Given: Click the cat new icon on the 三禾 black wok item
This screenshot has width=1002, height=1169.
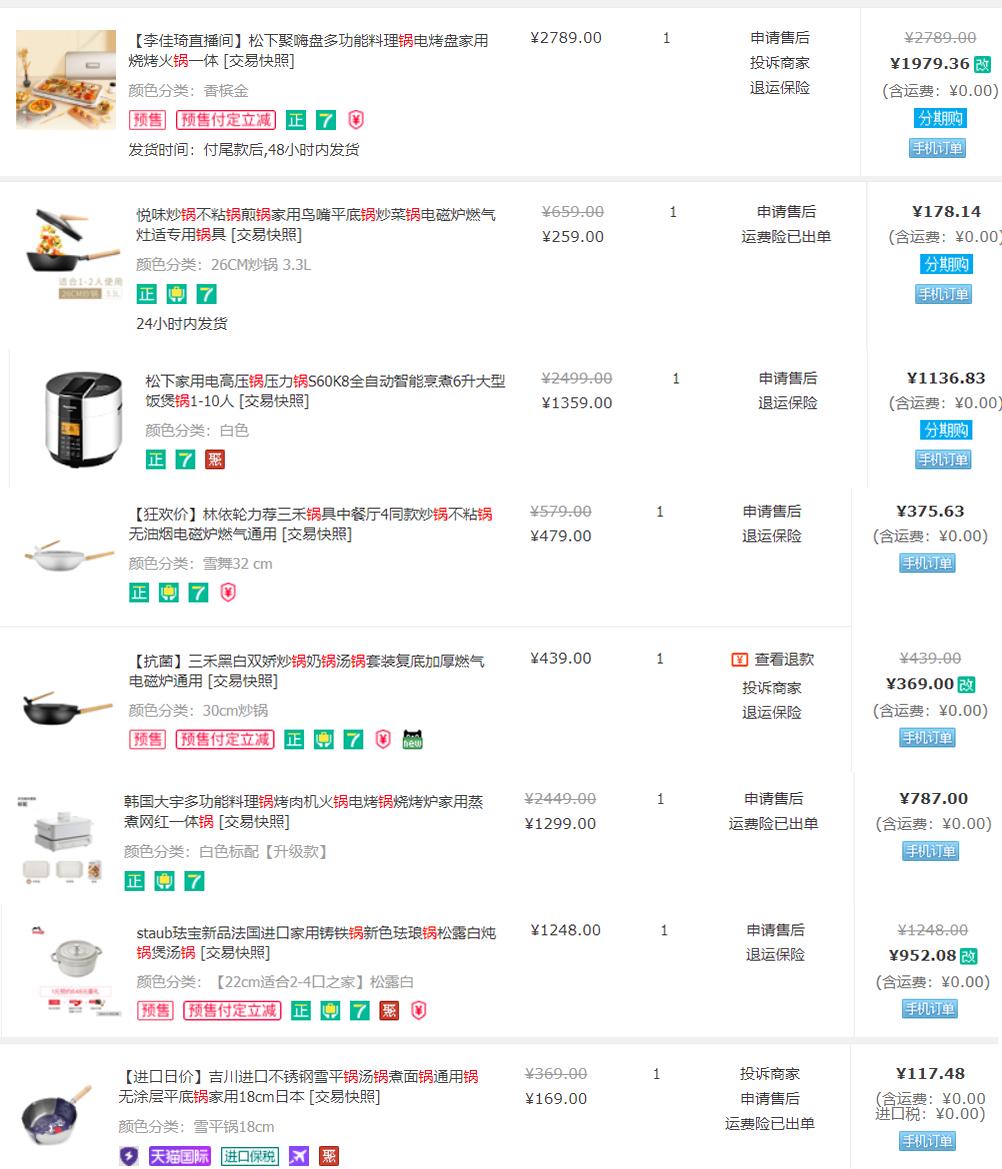Looking at the screenshot, I should tap(412, 739).
